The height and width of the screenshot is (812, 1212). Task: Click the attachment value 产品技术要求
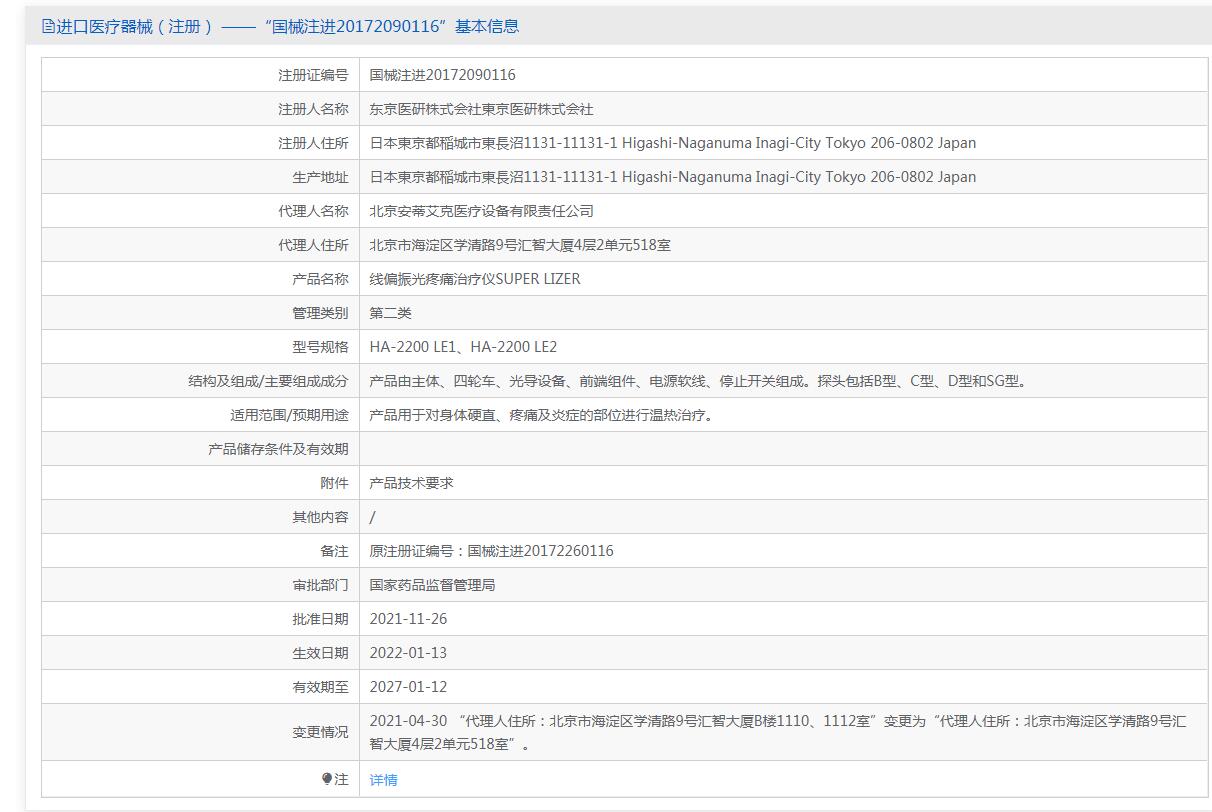[411, 483]
